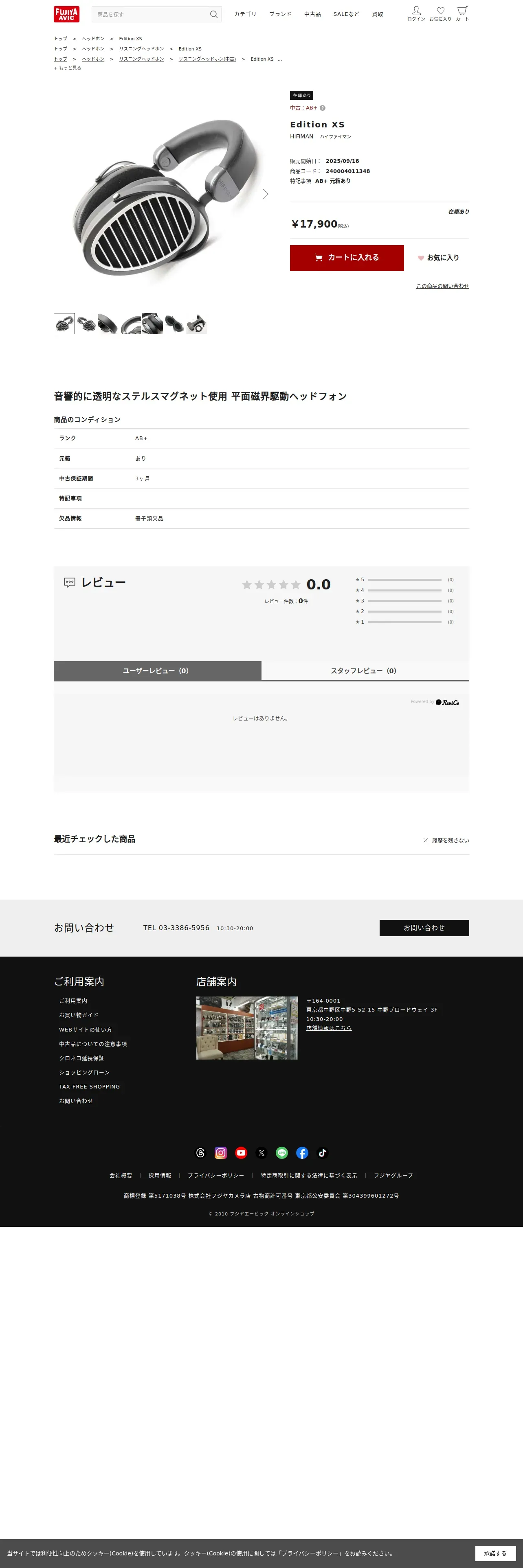Open 店舗情報はこちら link
523x1568 pixels.
click(329, 1028)
